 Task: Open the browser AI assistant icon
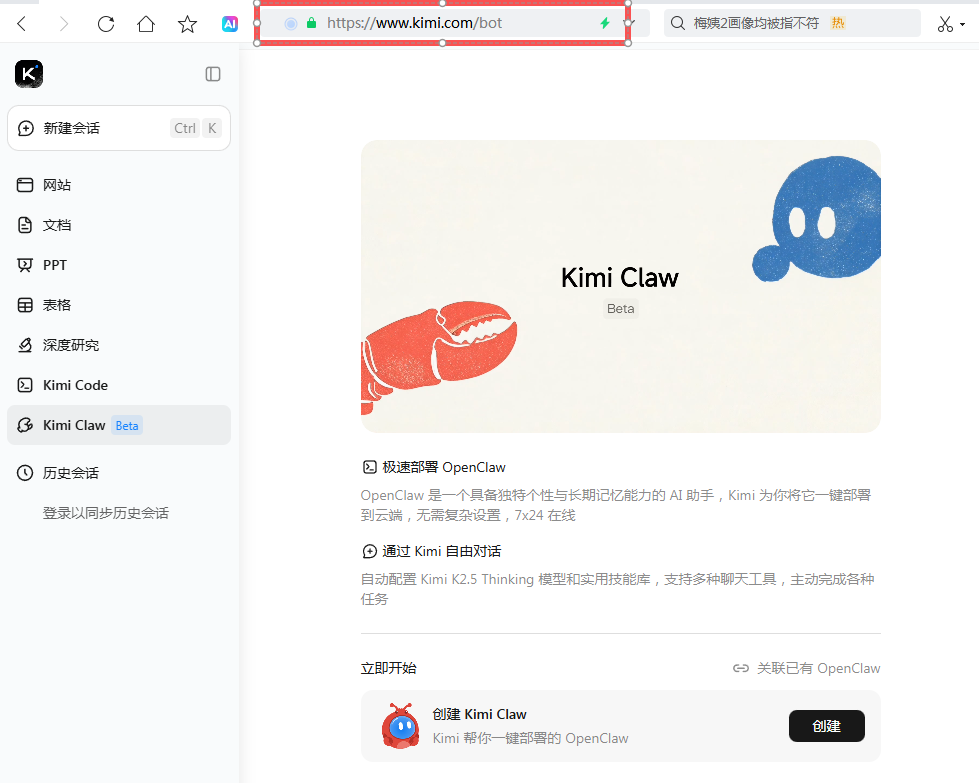[230, 24]
